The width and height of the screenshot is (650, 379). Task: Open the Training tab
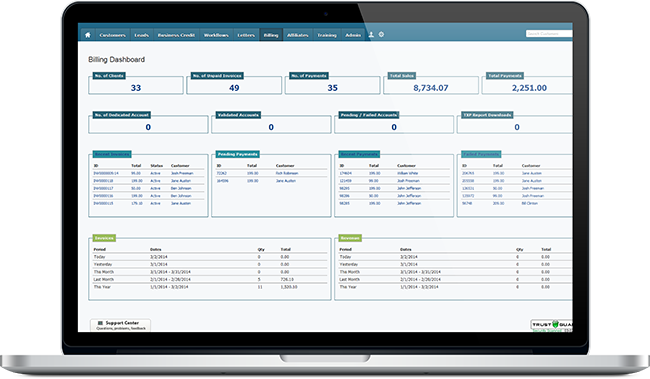coord(327,35)
